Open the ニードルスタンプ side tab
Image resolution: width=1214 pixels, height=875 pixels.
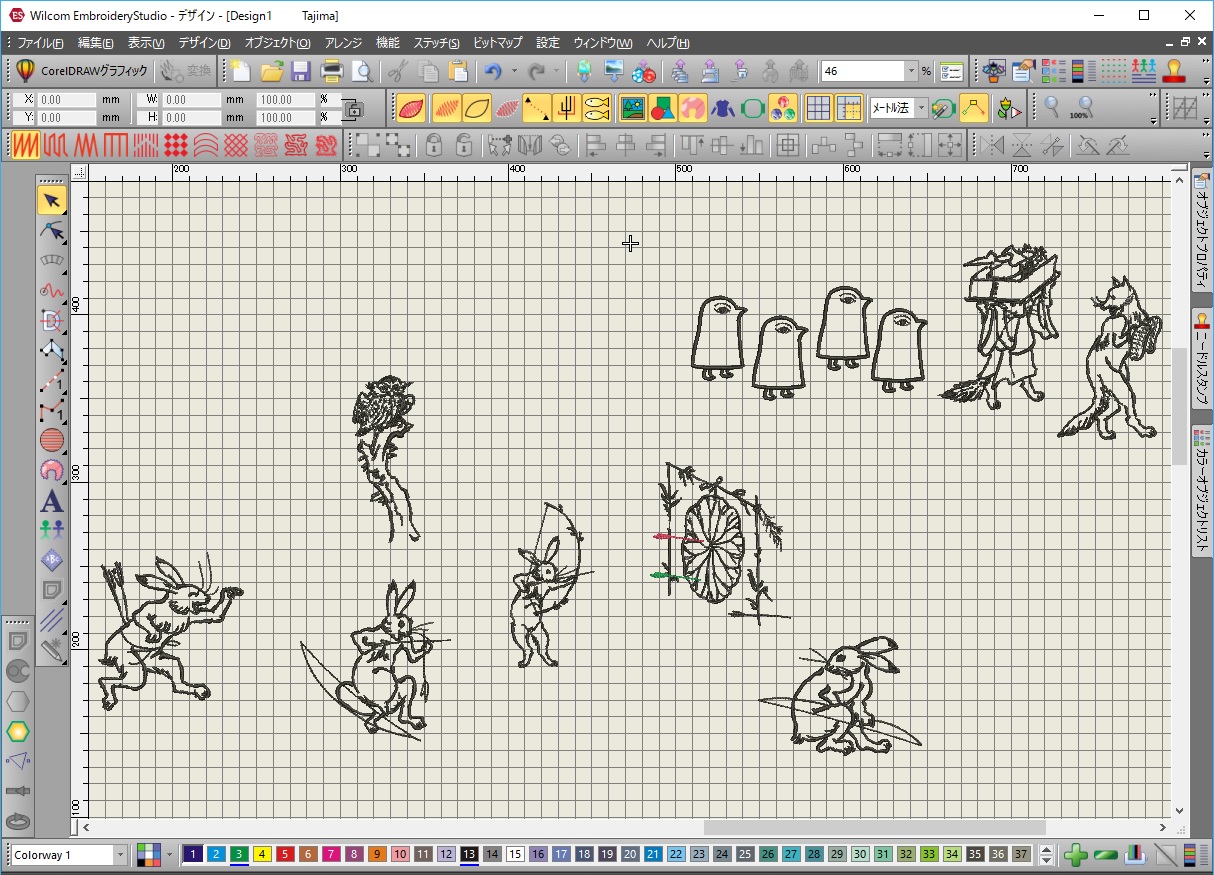[x=1201, y=359]
